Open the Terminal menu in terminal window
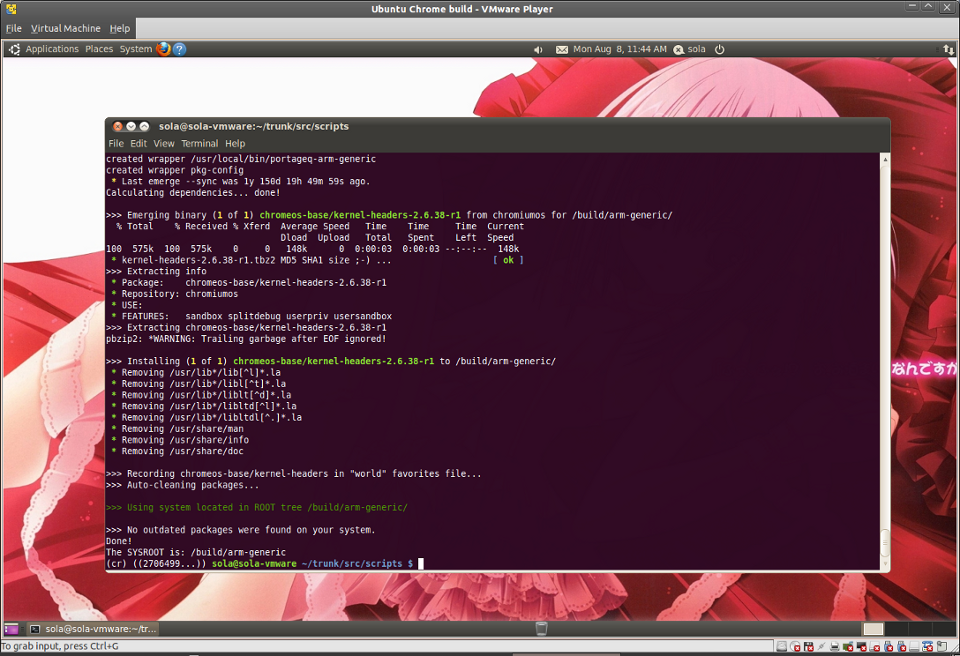The image size is (960, 656). (x=200, y=143)
